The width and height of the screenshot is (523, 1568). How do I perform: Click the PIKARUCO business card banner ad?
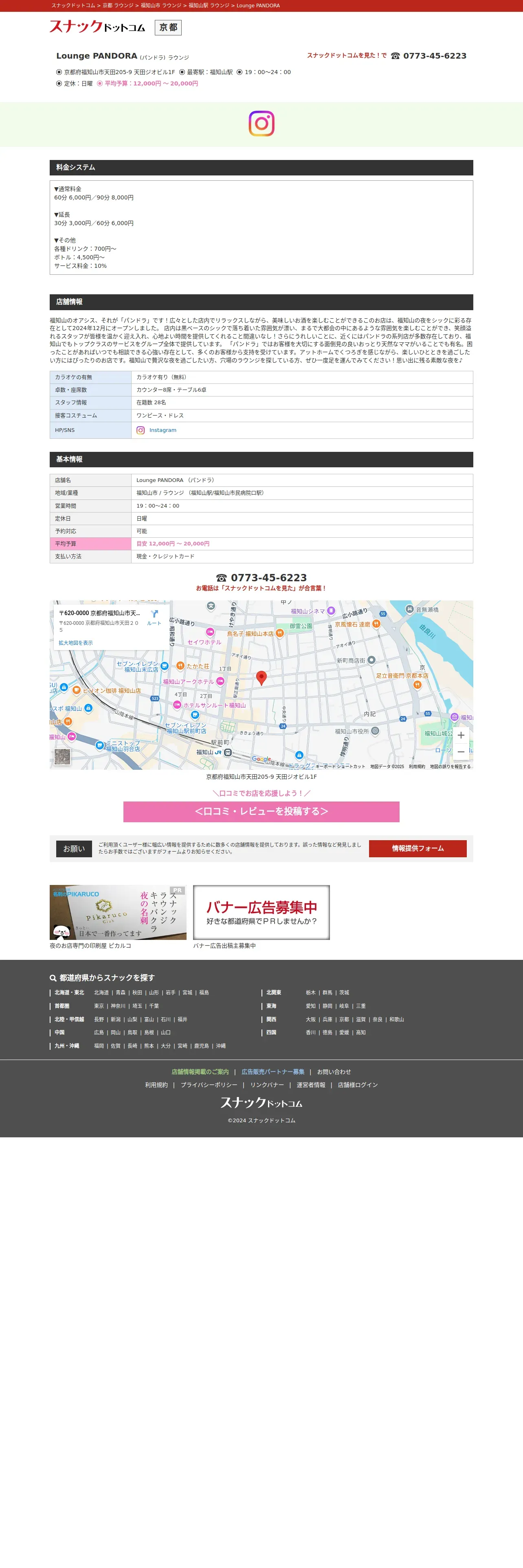118,913
